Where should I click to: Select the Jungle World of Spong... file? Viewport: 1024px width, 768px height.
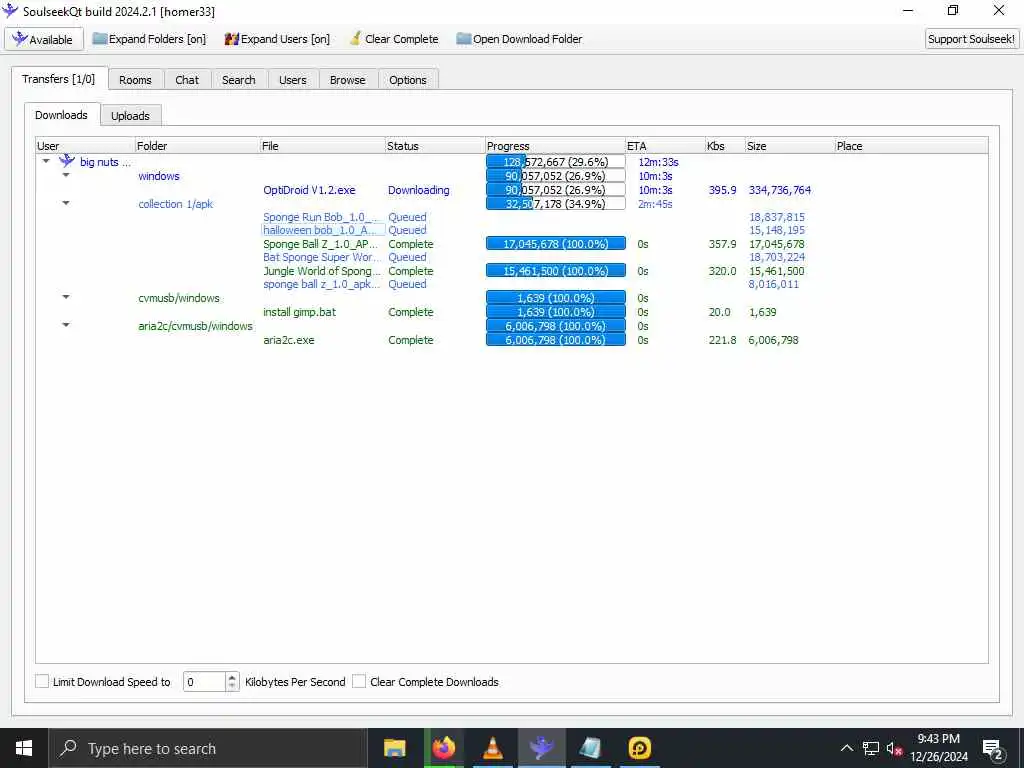coord(321,270)
